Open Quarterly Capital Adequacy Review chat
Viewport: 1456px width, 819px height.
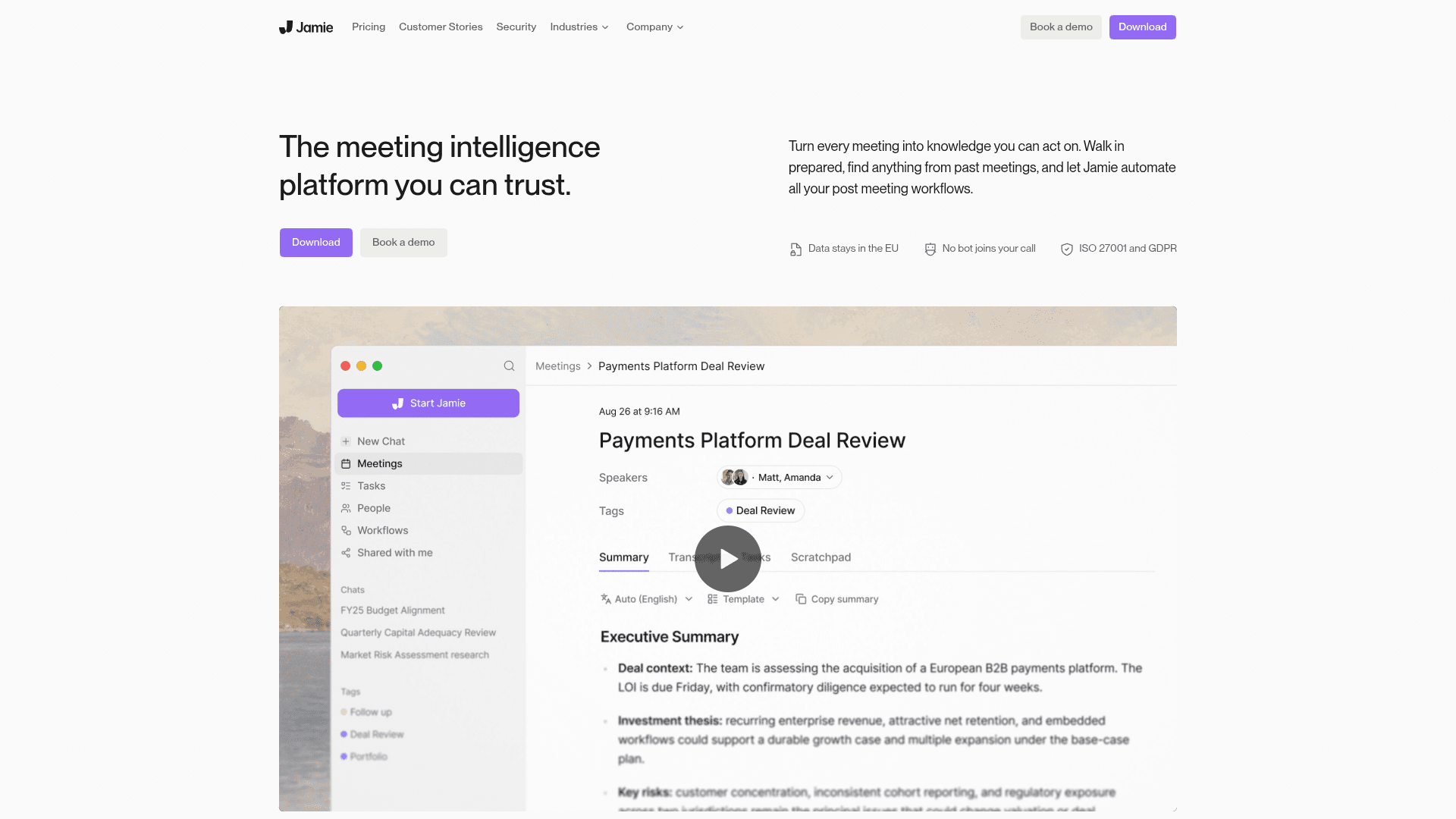[x=418, y=632]
